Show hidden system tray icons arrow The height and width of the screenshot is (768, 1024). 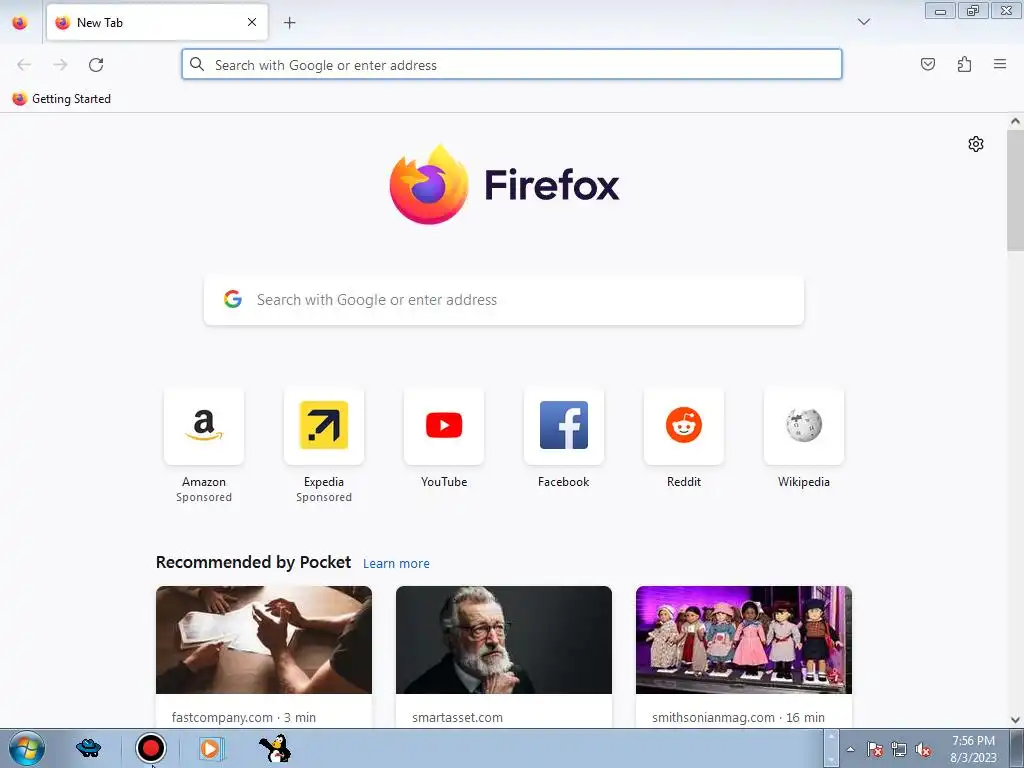tap(850, 749)
